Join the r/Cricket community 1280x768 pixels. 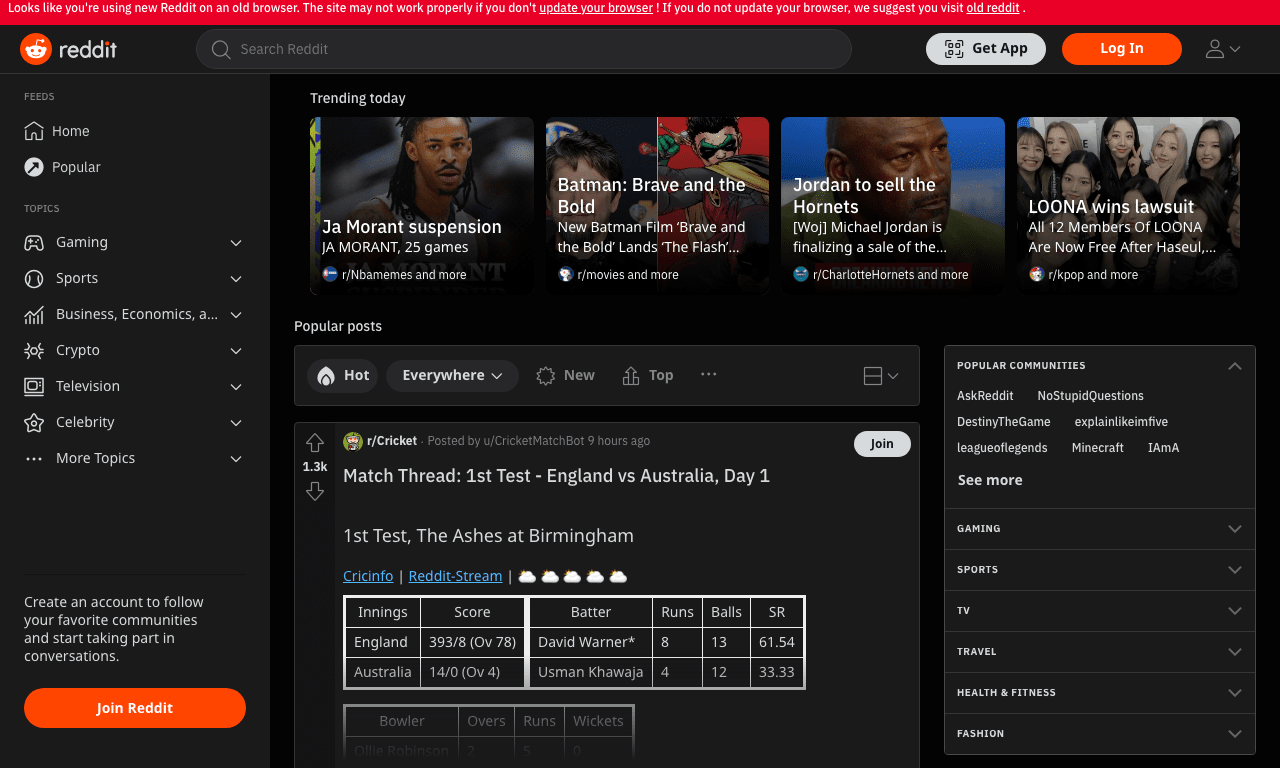882,444
